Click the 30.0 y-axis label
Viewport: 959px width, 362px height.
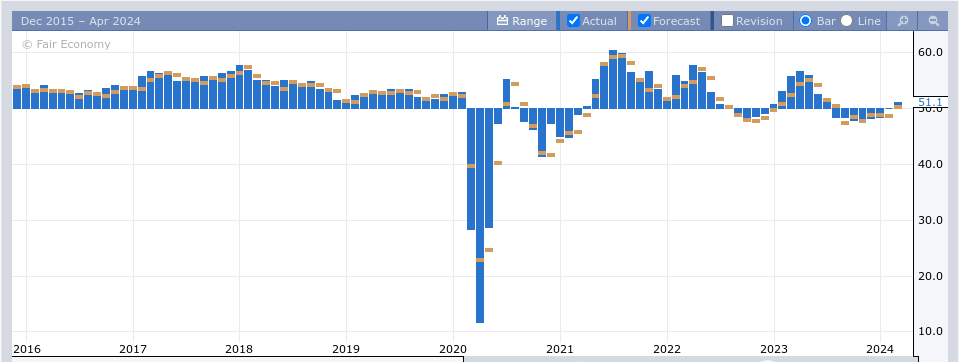(930, 220)
